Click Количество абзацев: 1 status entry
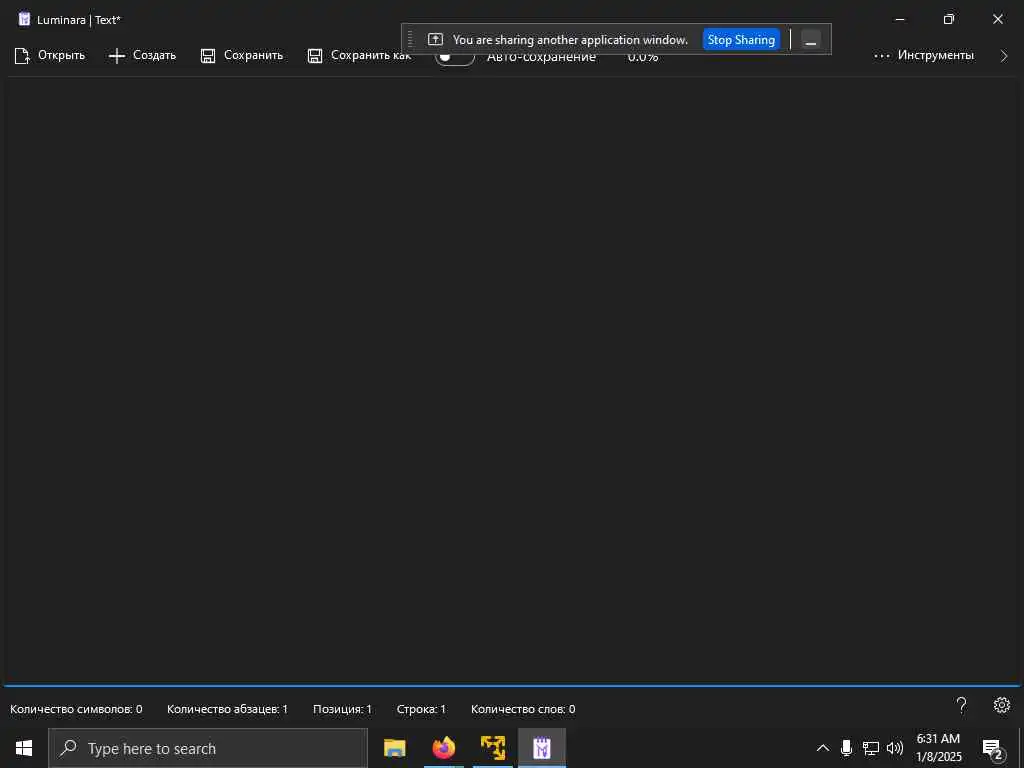 pos(227,709)
